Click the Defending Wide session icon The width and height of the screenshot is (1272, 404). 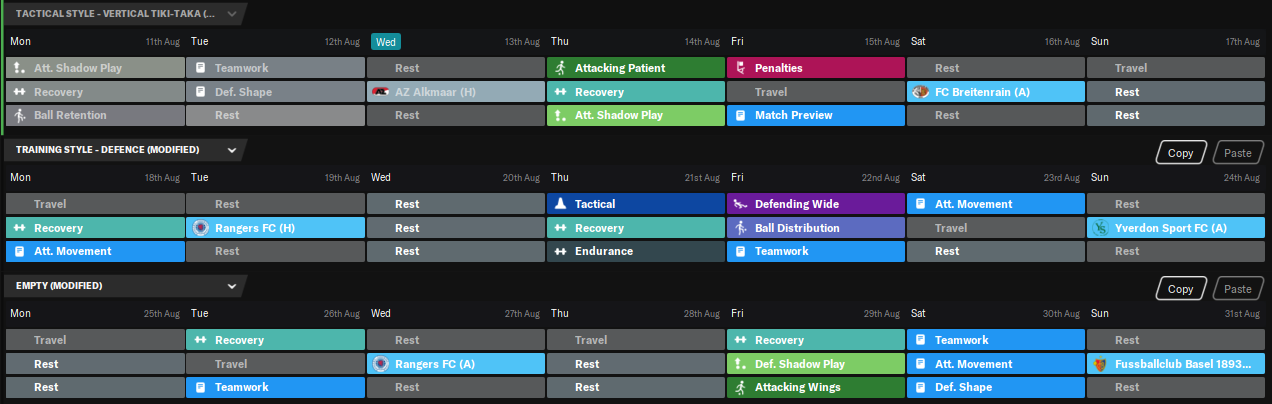point(740,204)
